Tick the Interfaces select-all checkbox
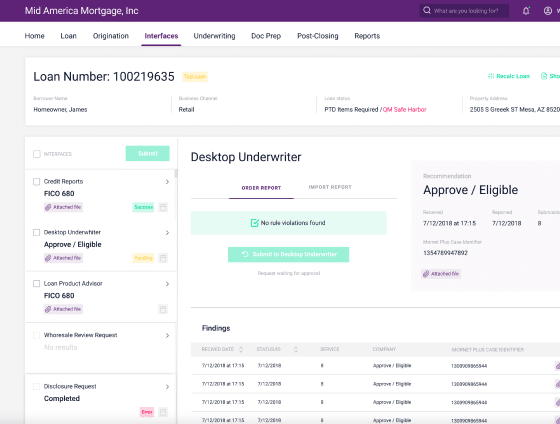This screenshot has width=560, height=424. (36, 154)
